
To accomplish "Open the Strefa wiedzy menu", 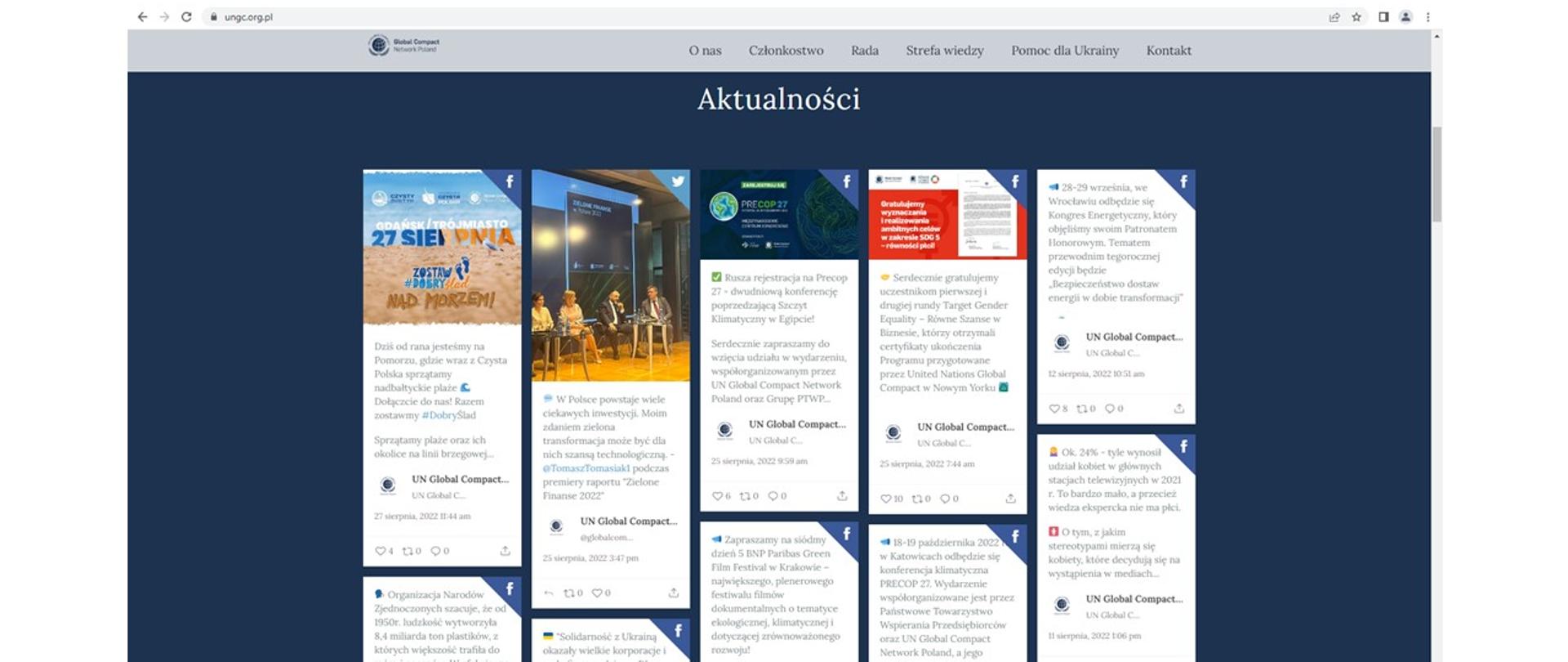I will (944, 51).
